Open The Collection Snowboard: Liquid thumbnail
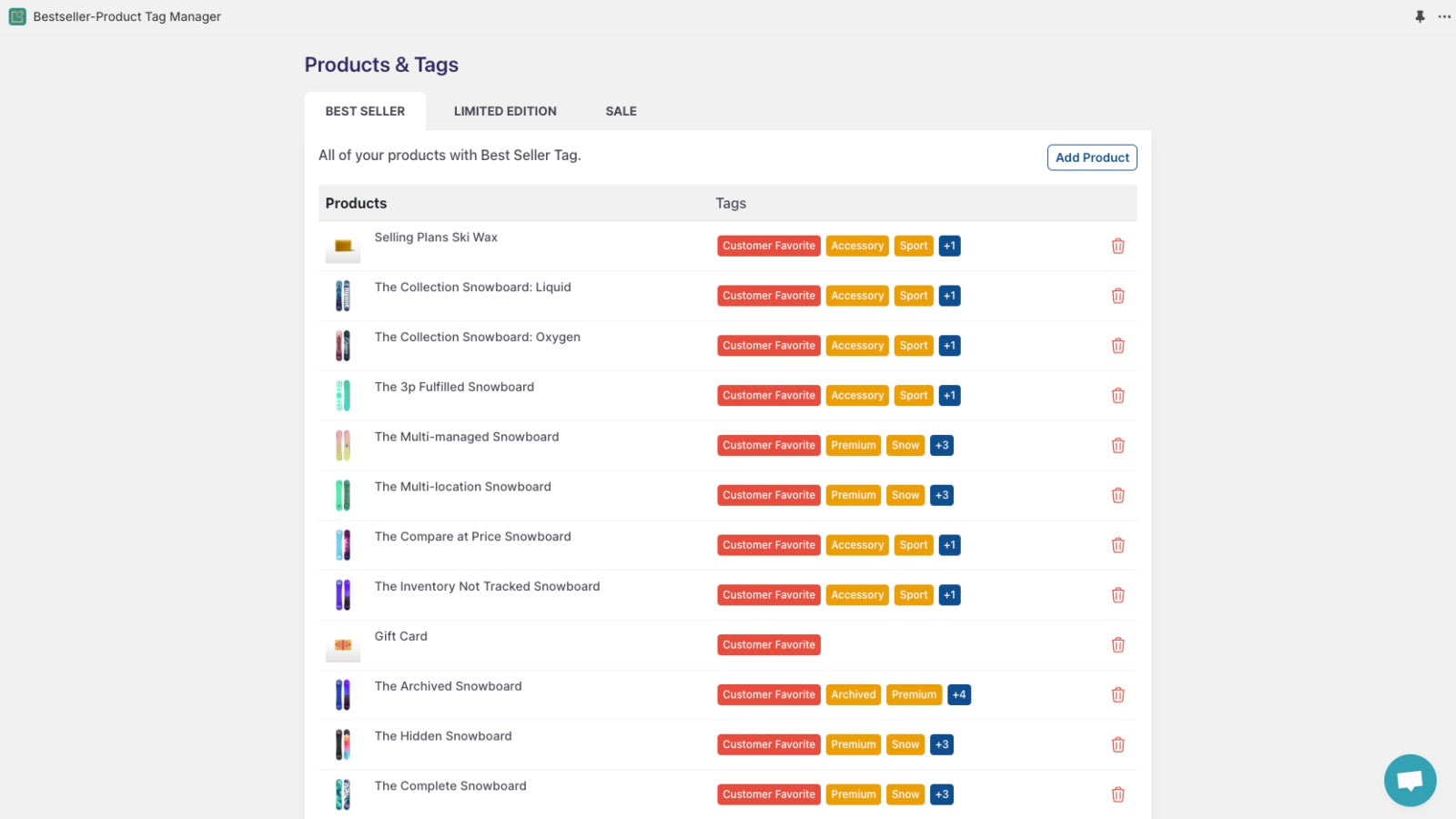 (343, 296)
